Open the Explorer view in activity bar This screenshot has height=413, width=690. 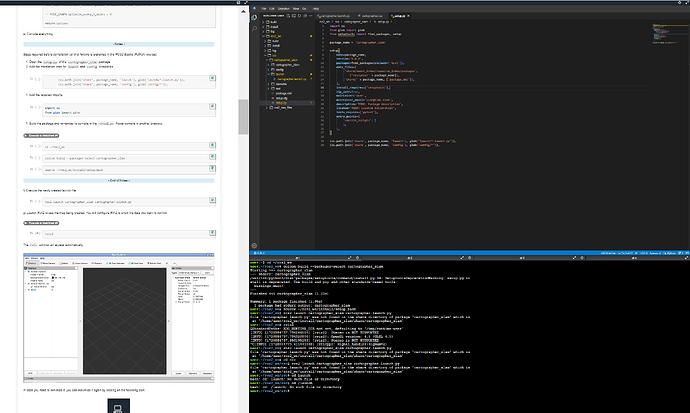tap(254, 17)
